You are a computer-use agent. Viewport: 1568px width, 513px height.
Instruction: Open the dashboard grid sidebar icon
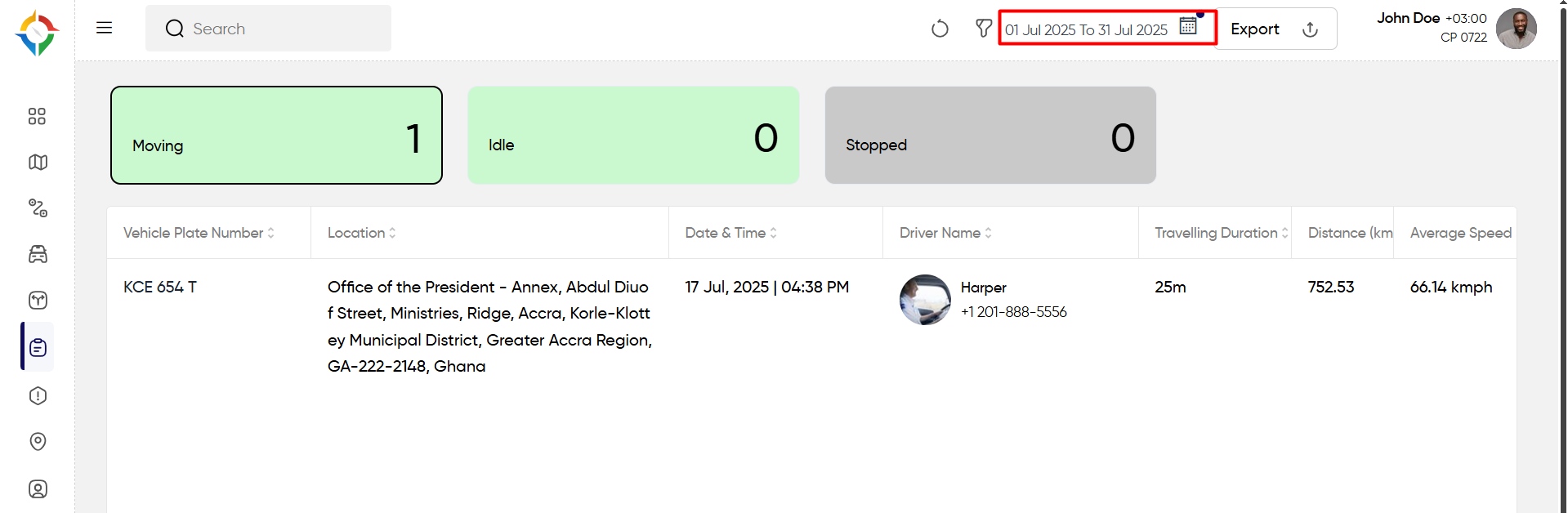coord(37,116)
